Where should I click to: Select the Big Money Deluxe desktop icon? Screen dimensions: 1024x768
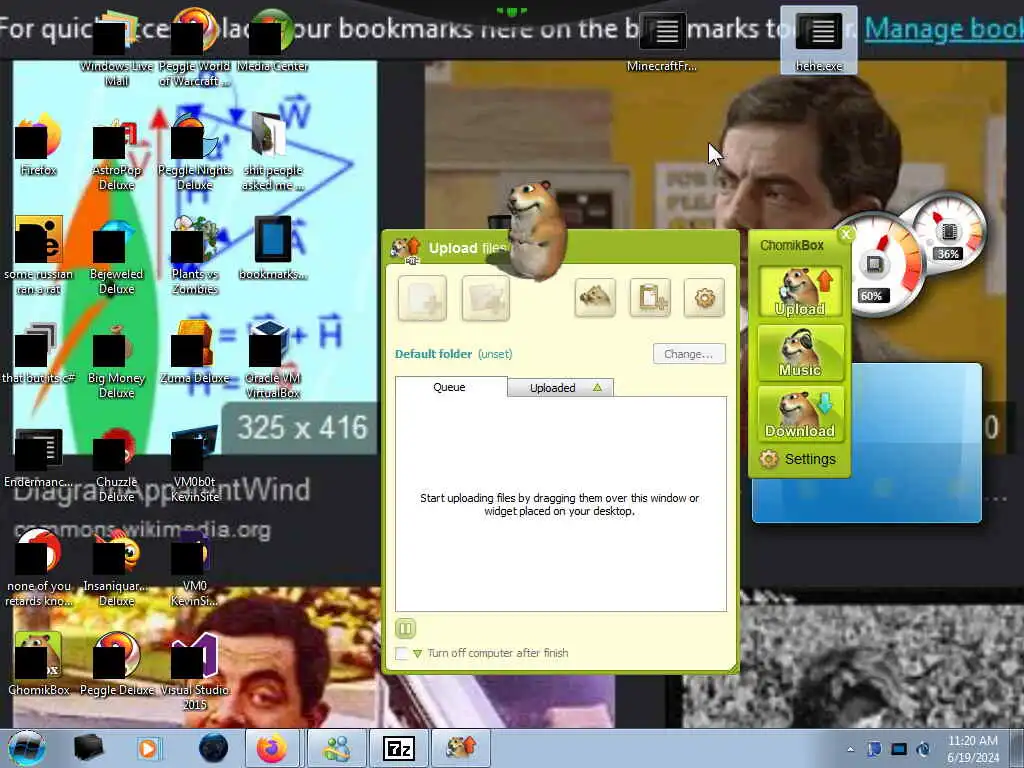(x=116, y=361)
